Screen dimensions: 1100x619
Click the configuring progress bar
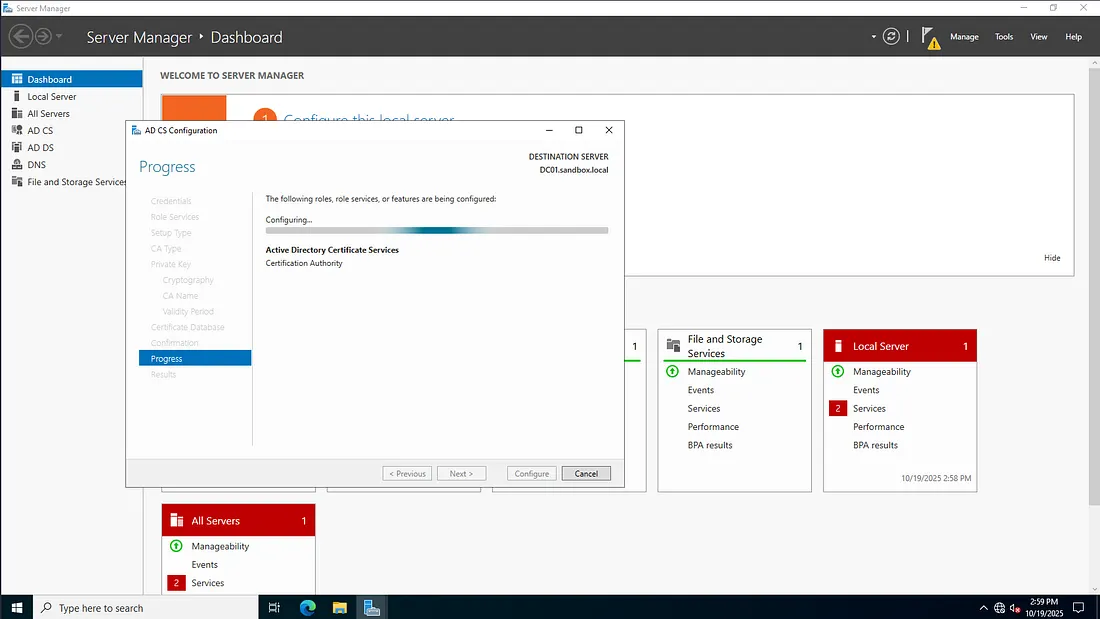436,230
